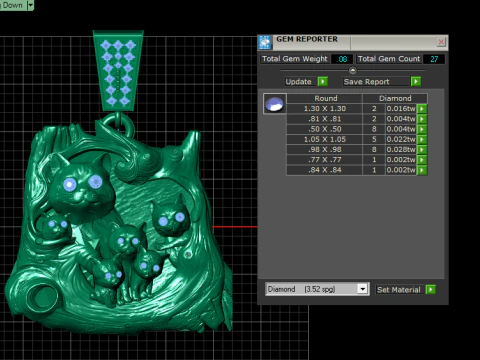480x360 pixels.
Task: Click the 0.028tw weight cell
Action: (x=401, y=150)
